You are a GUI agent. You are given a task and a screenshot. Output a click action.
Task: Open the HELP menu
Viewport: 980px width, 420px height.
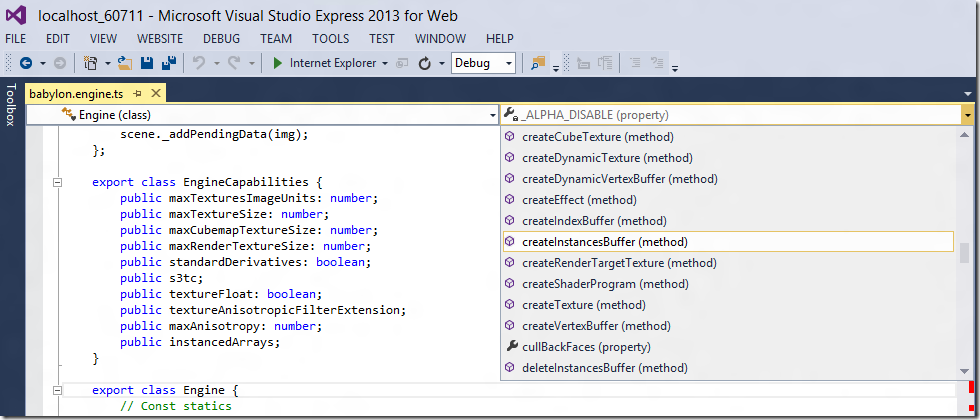(x=499, y=39)
